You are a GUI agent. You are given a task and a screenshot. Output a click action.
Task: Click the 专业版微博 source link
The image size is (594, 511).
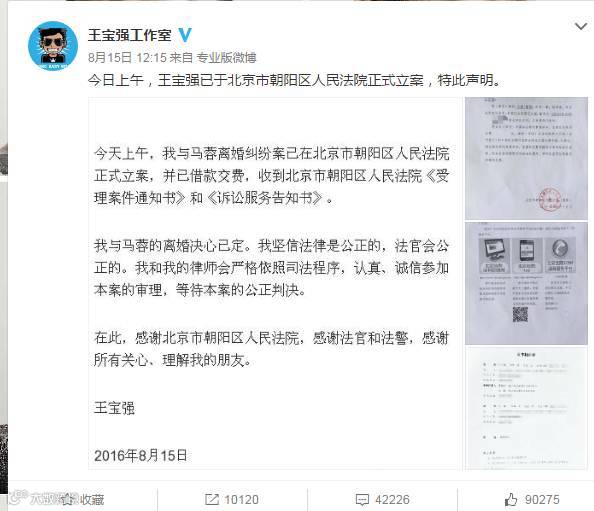click(x=226, y=58)
